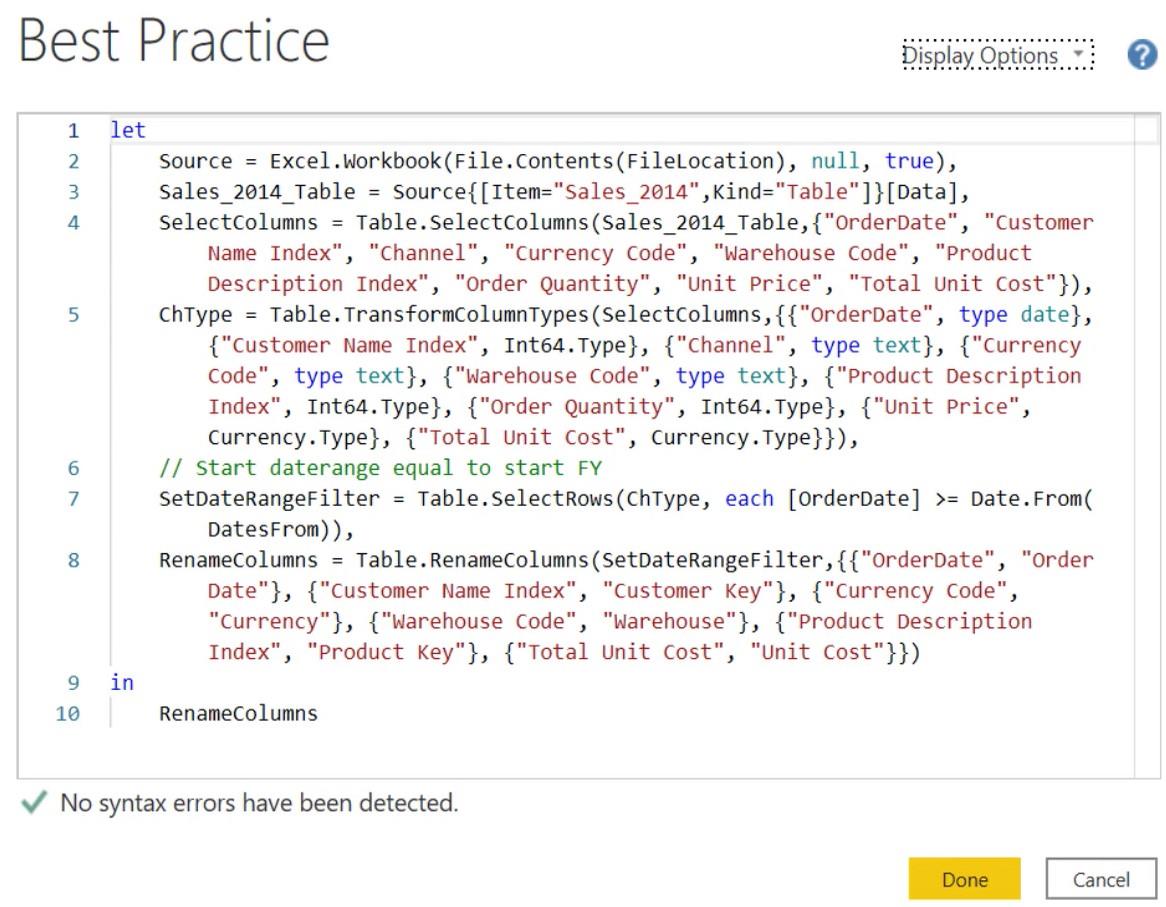This screenshot has width=1166, height=907.
Task: Click the Cancel button
Action: click(x=1101, y=879)
